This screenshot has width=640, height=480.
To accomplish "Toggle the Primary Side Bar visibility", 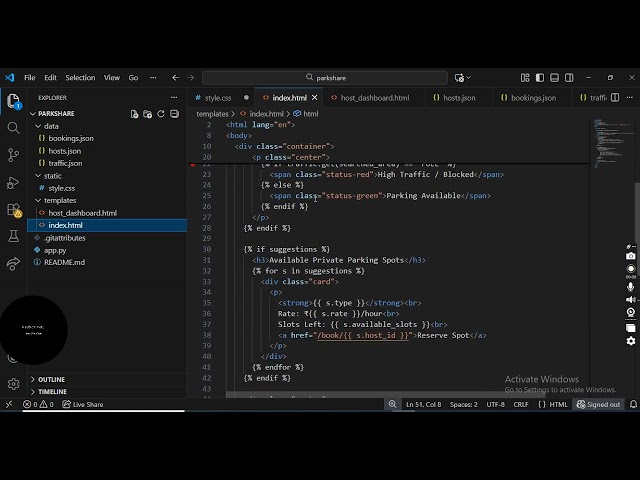I will (x=540, y=78).
